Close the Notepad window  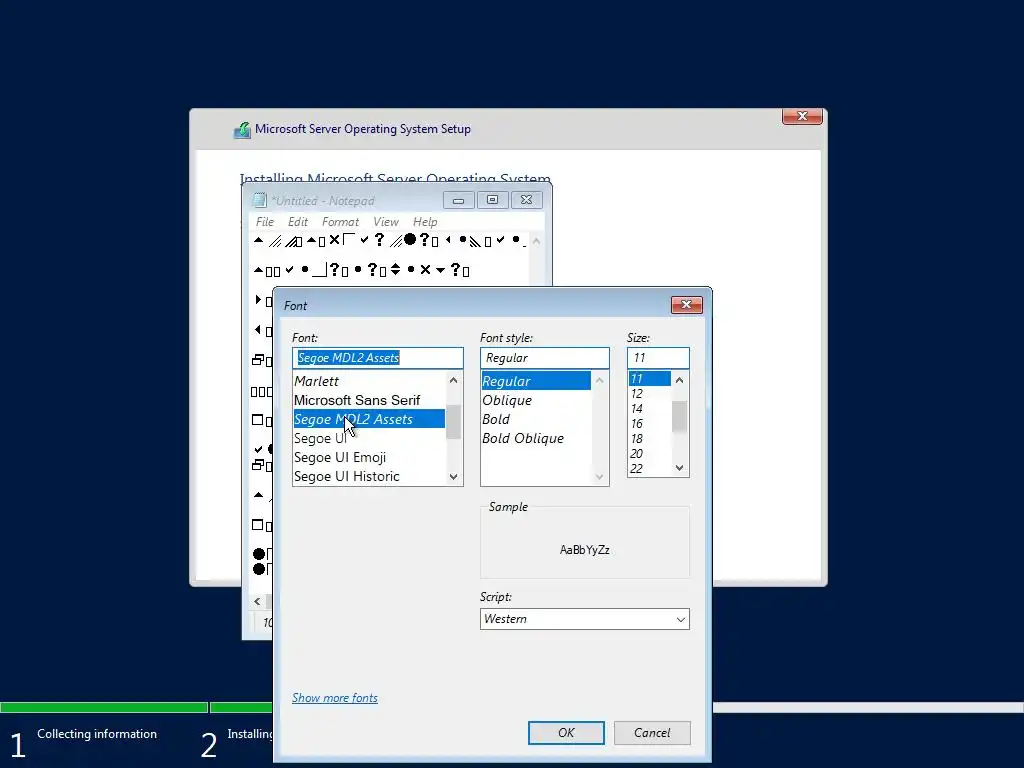pyautogui.click(x=526, y=200)
